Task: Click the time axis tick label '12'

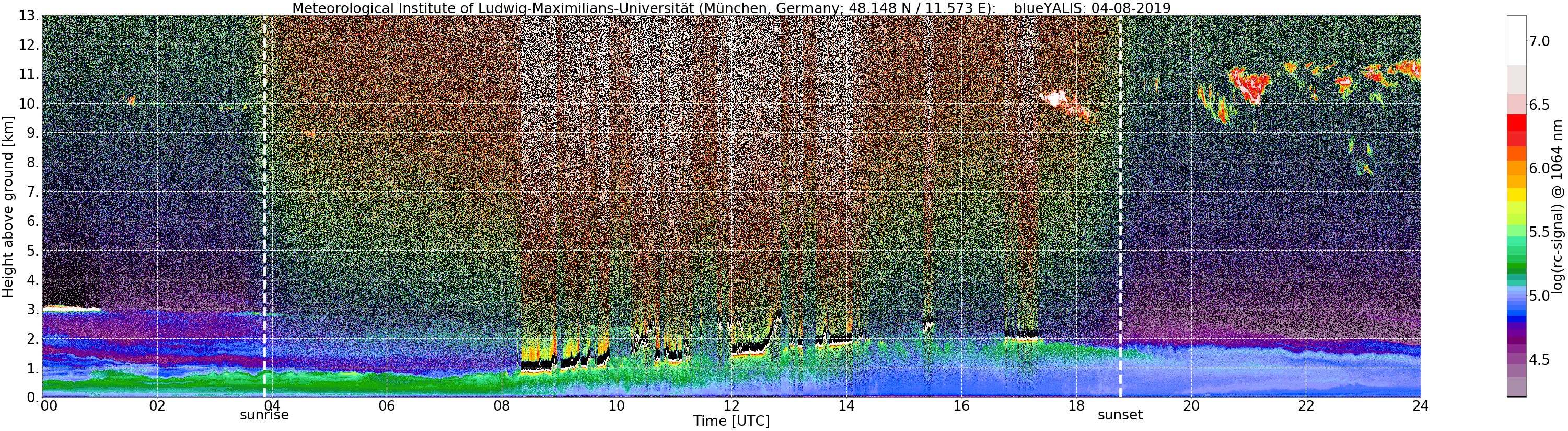Action: coord(731,406)
